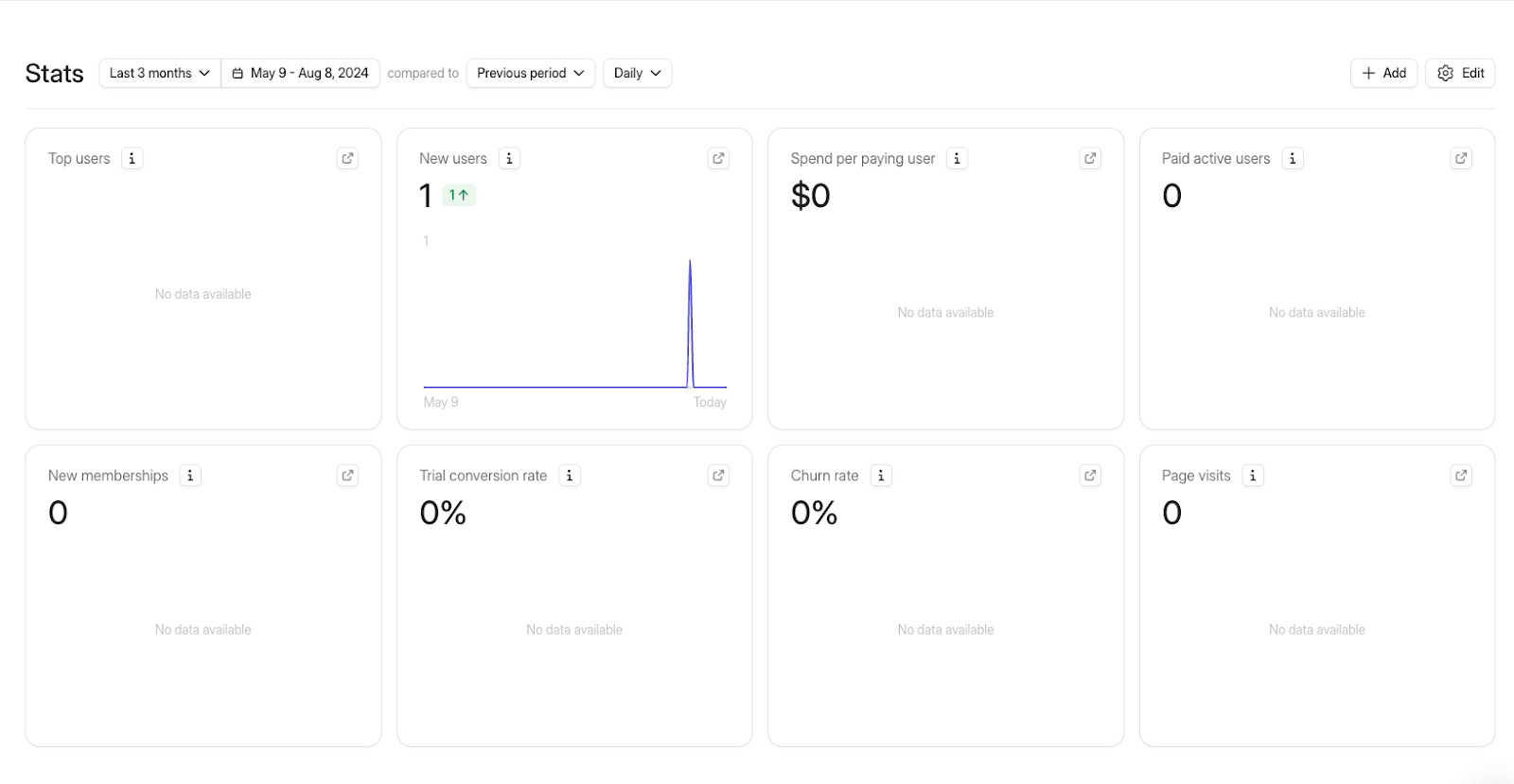Click the $0 spend value

point(811,196)
